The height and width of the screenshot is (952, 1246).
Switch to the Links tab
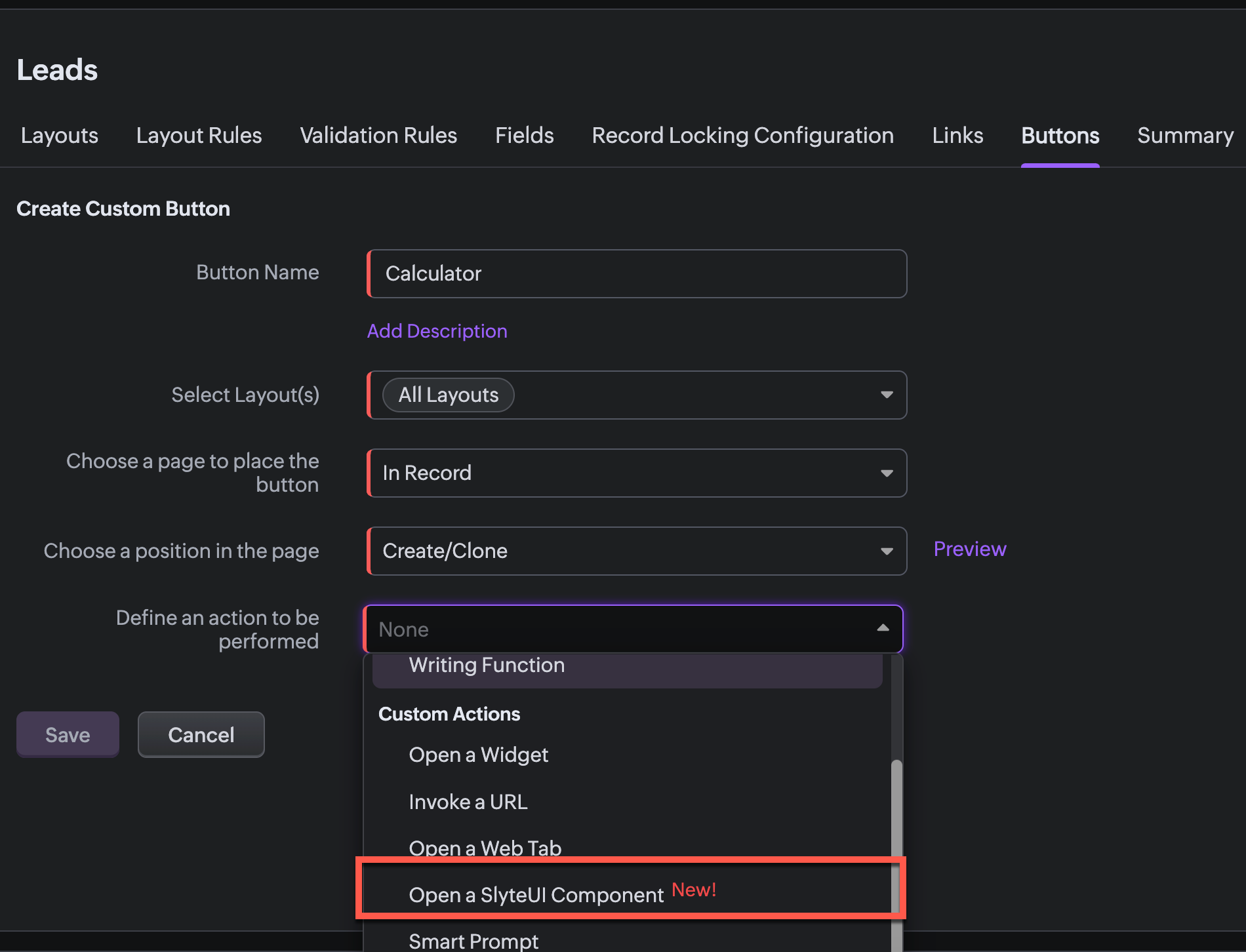[957, 135]
